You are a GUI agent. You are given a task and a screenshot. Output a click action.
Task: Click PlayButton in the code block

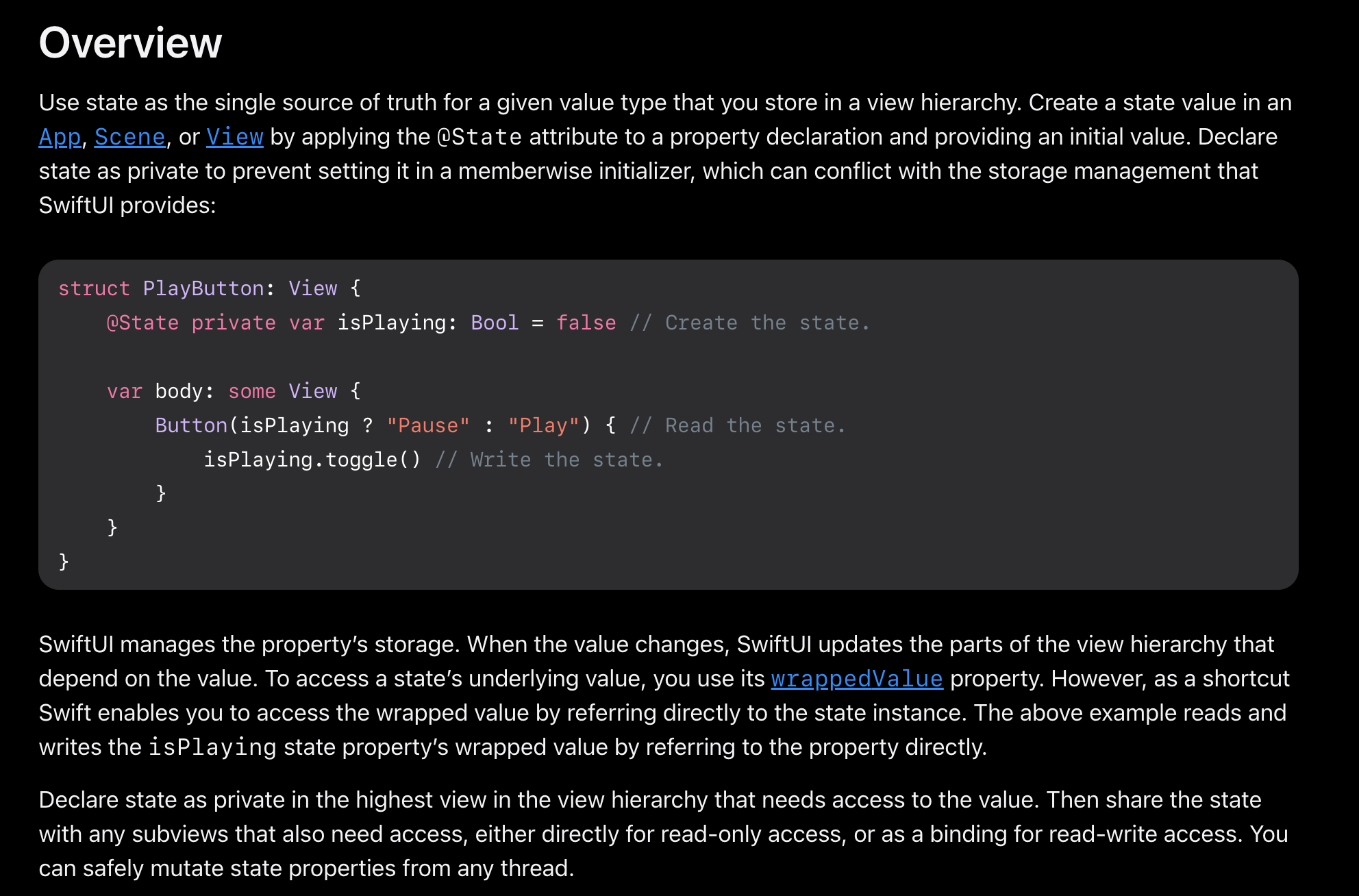click(x=203, y=288)
